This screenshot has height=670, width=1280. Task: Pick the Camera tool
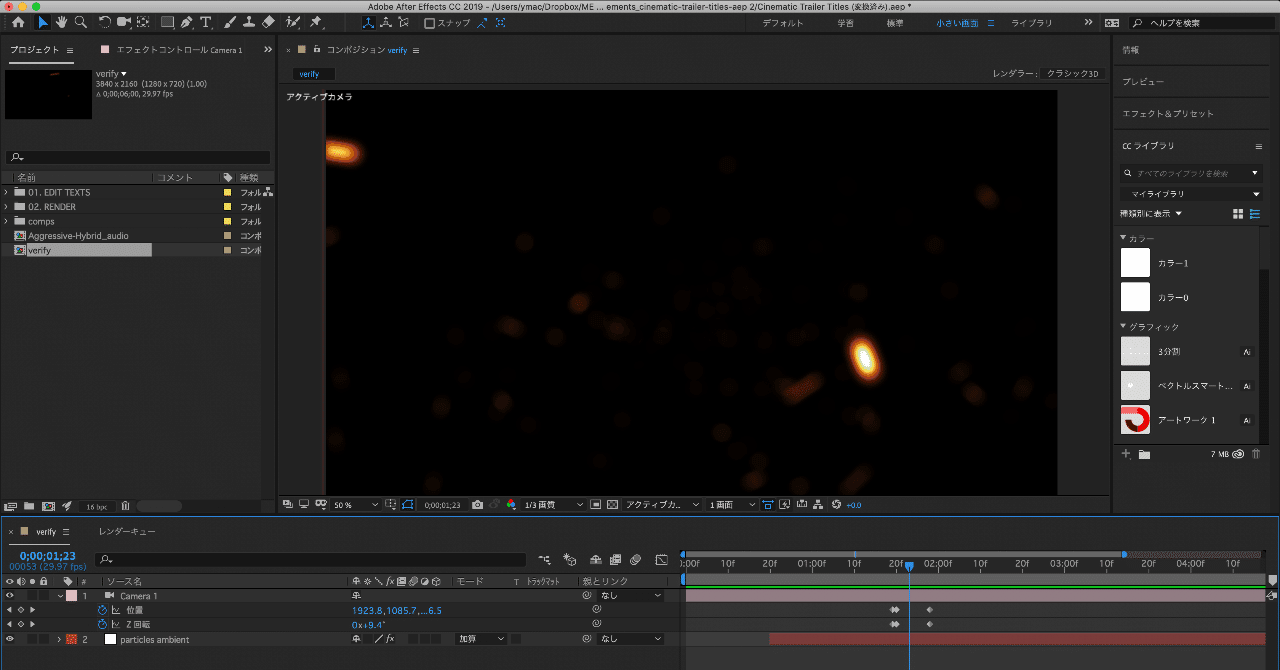[122, 22]
